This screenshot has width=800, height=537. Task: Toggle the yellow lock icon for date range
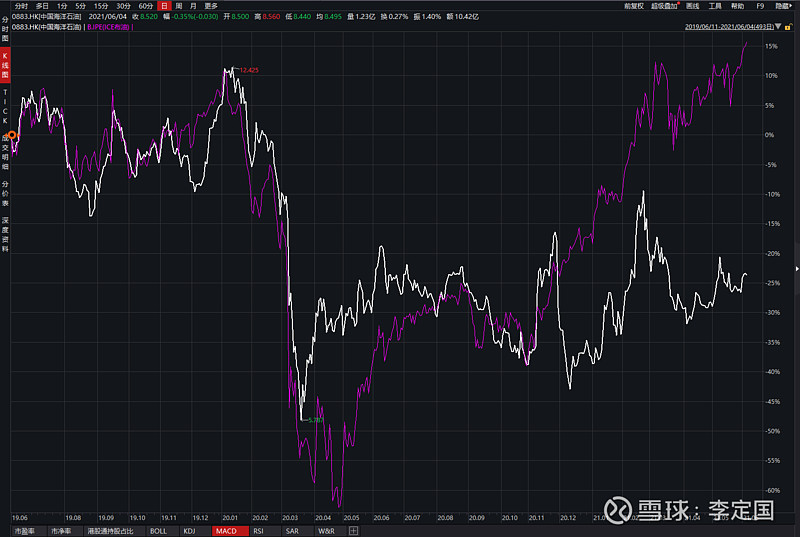[x=788, y=27]
